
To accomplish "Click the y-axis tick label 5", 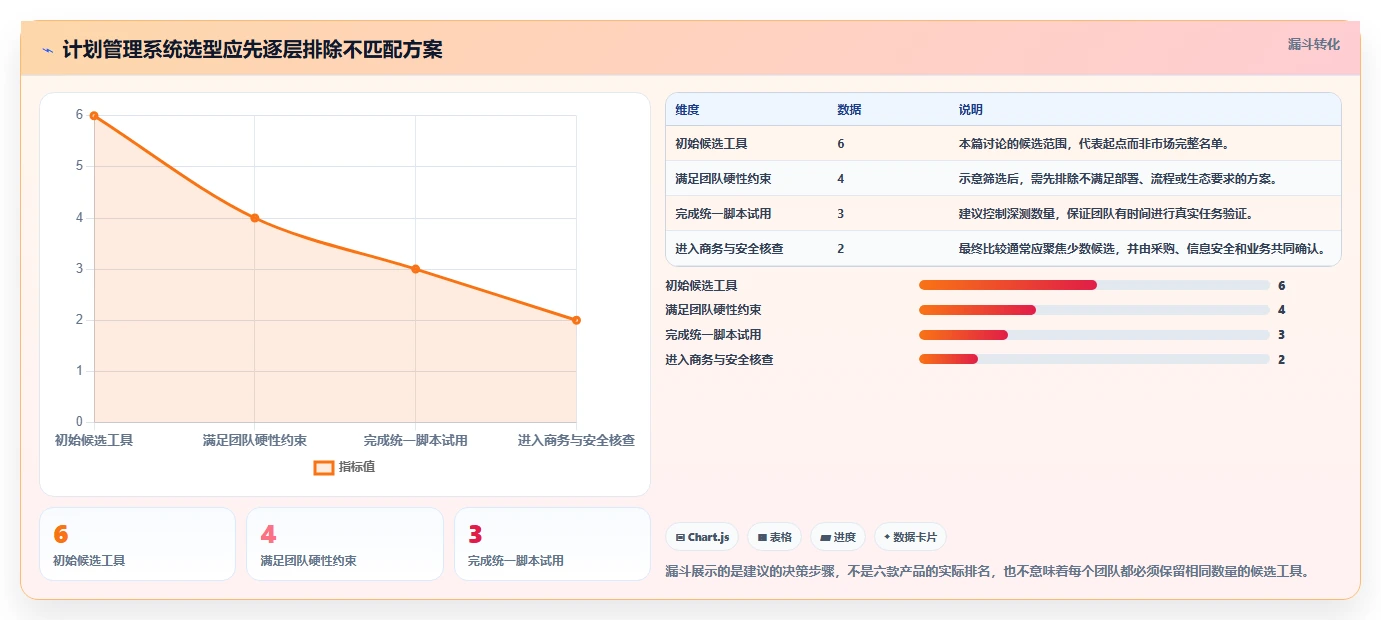I will tap(80, 166).
